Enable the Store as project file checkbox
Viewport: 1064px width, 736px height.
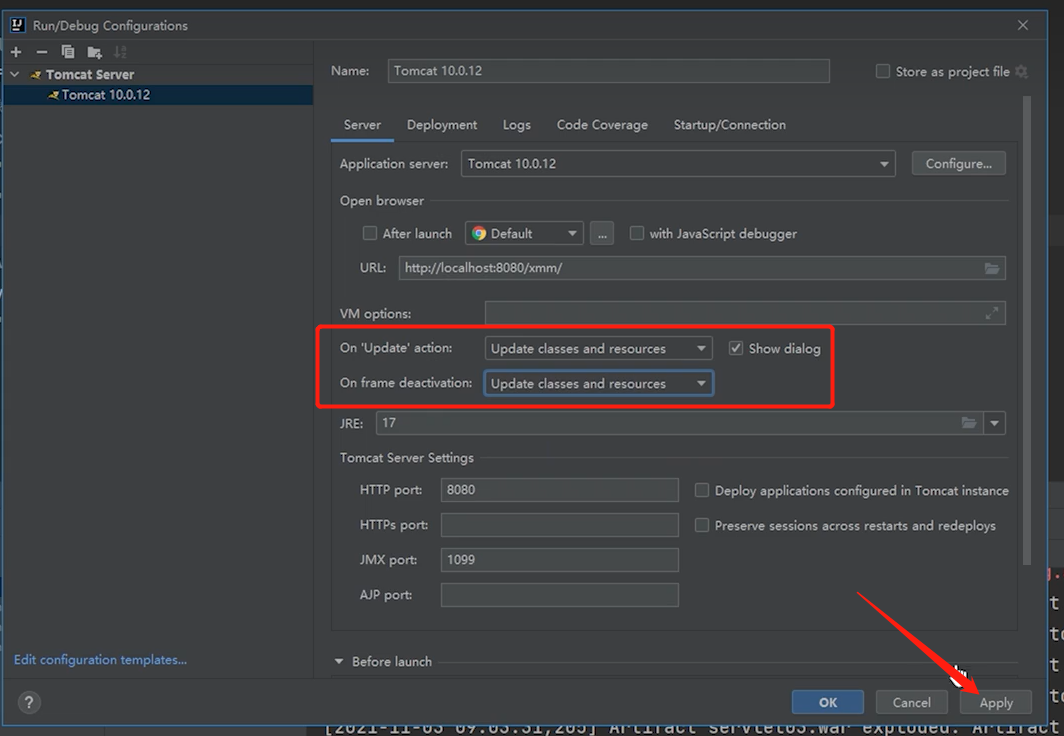(883, 71)
